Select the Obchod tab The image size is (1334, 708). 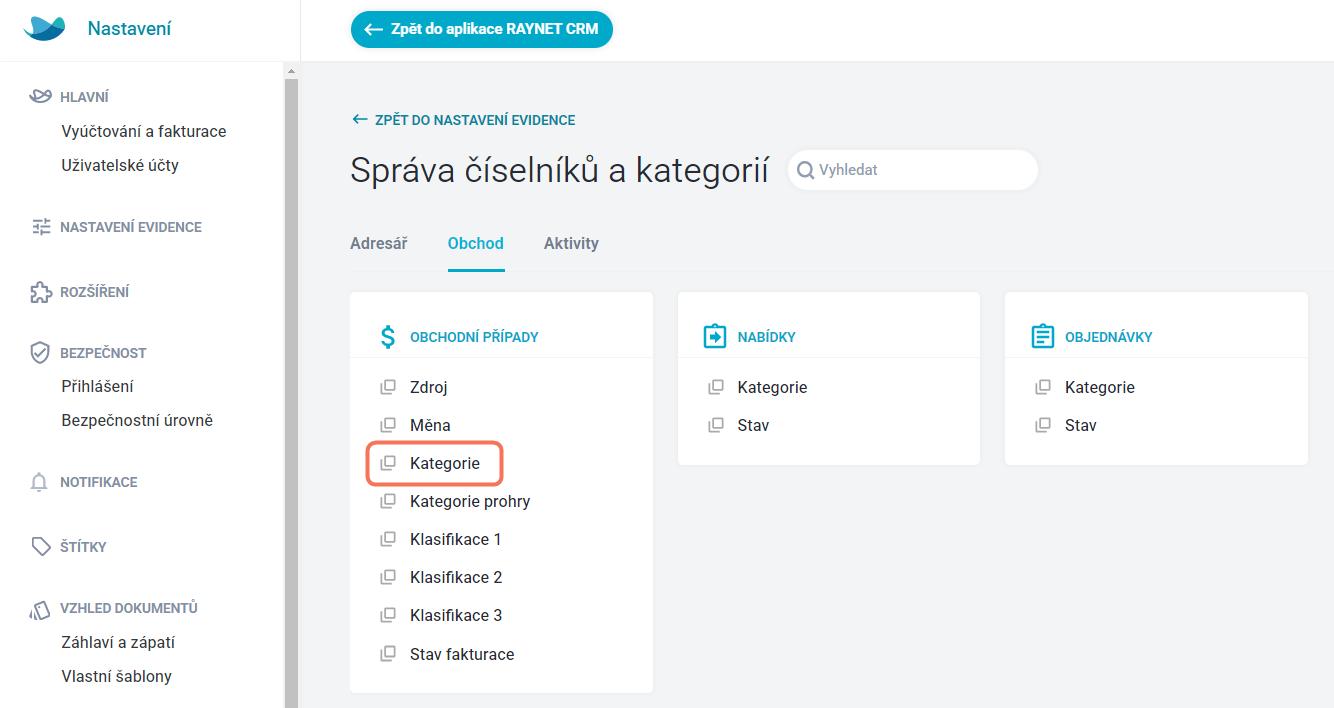476,243
